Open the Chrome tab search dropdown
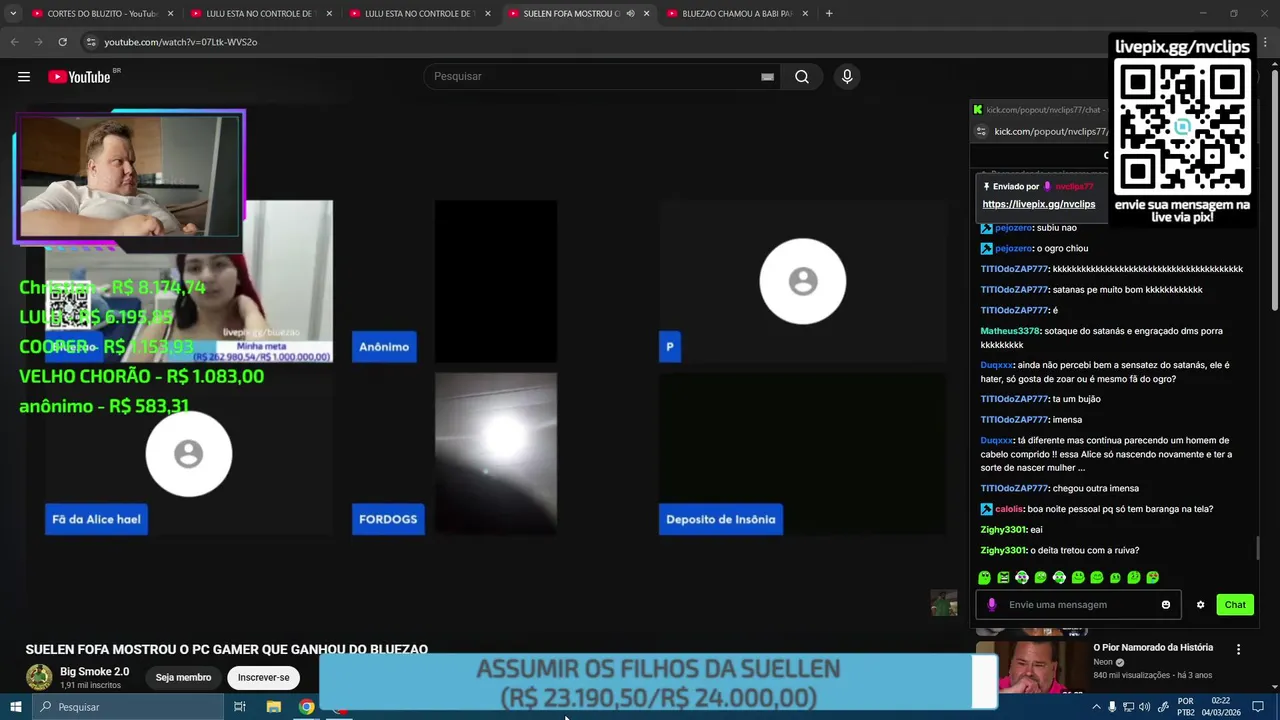The height and width of the screenshot is (720, 1280). (x=13, y=14)
